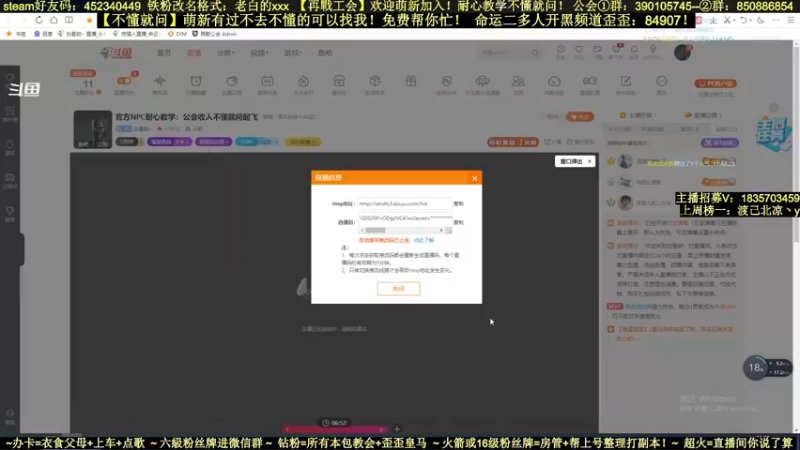Click the PC客户端 orange button
The image size is (800, 450).
tap(715, 83)
